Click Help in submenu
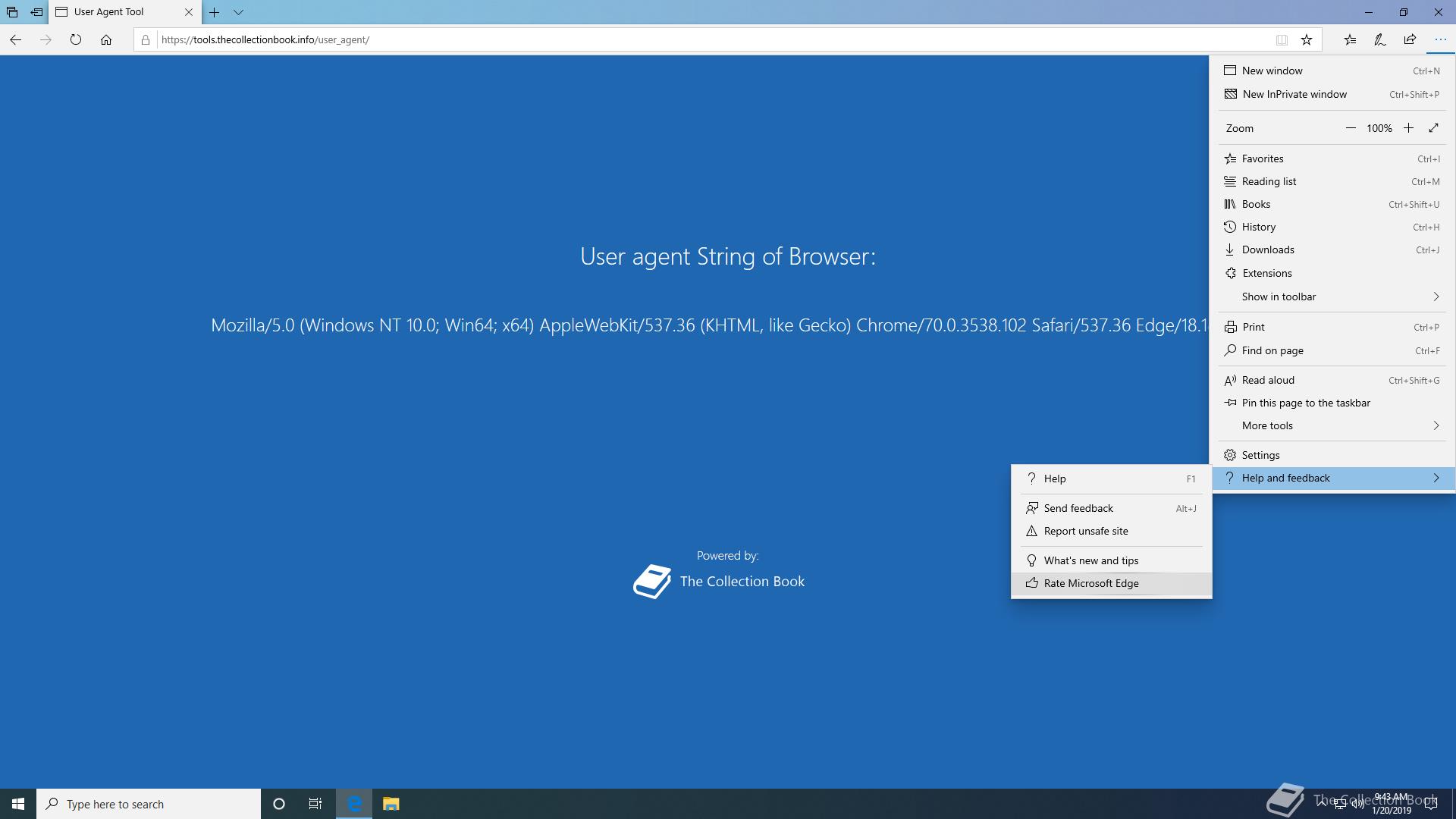 [x=1112, y=479]
